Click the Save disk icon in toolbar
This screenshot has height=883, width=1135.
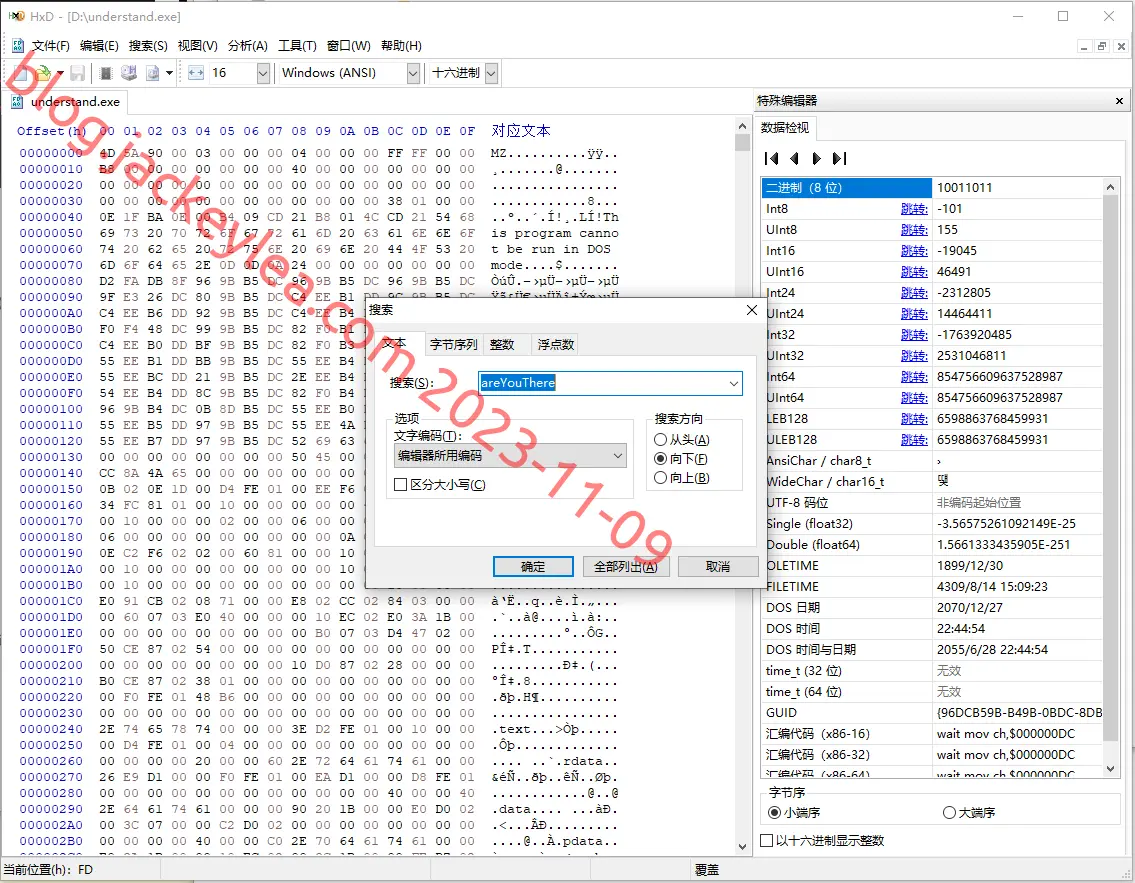click(77, 73)
